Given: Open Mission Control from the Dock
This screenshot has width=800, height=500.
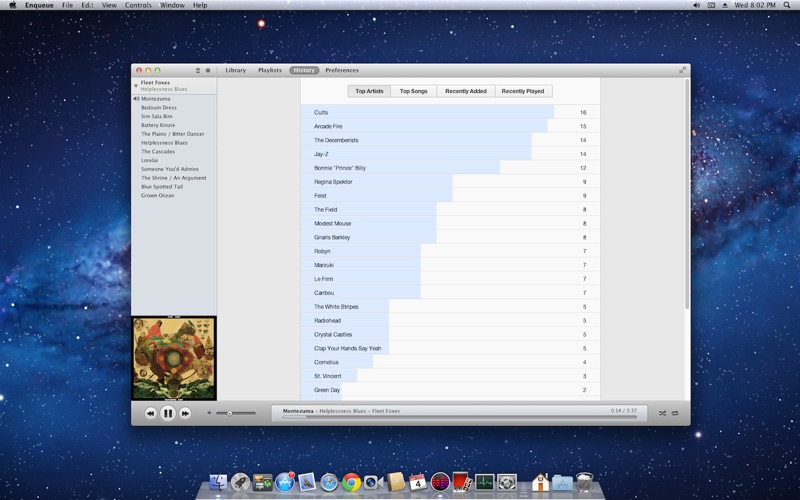Looking at the screenshot, I should (x=262, y=482).
